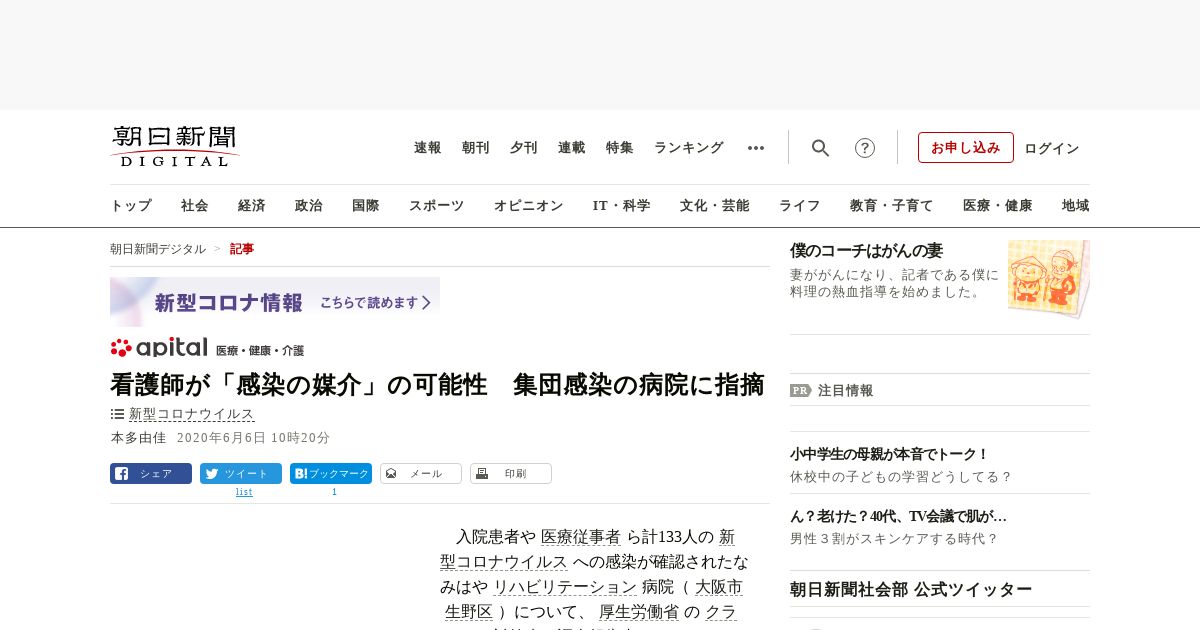Screen dimensions: 1200x630
Task: Click 厚生労働省 keyword link
Action: tap(639, 612)
